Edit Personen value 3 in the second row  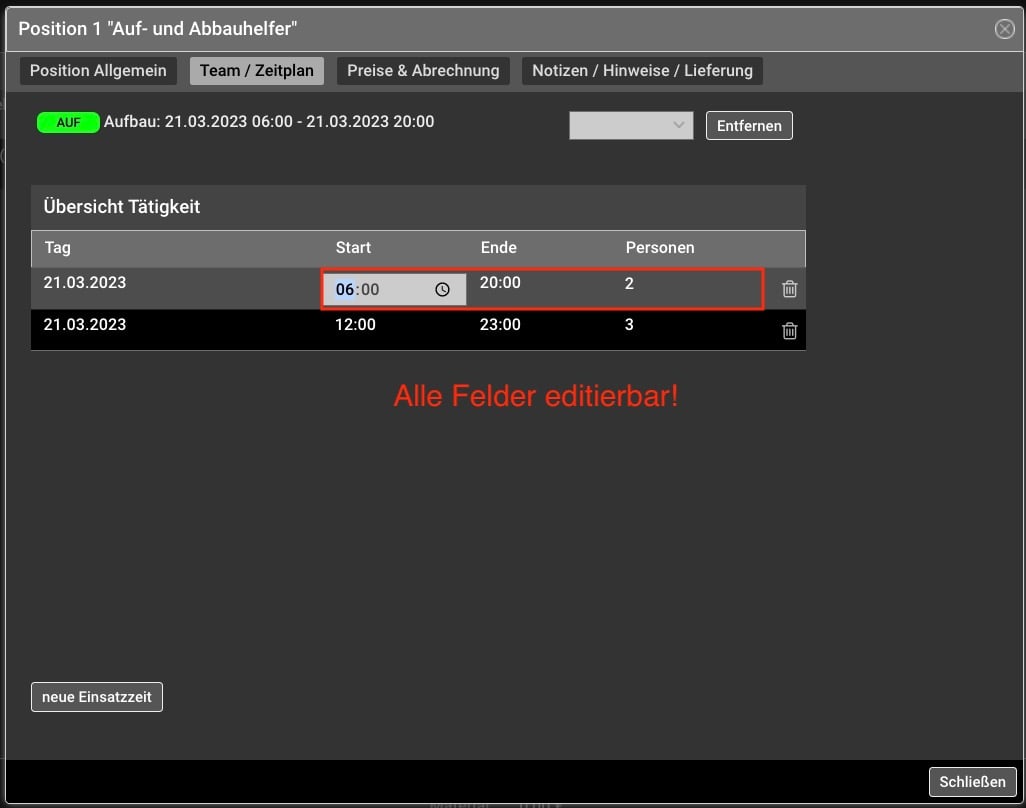[x=629, y=325]
